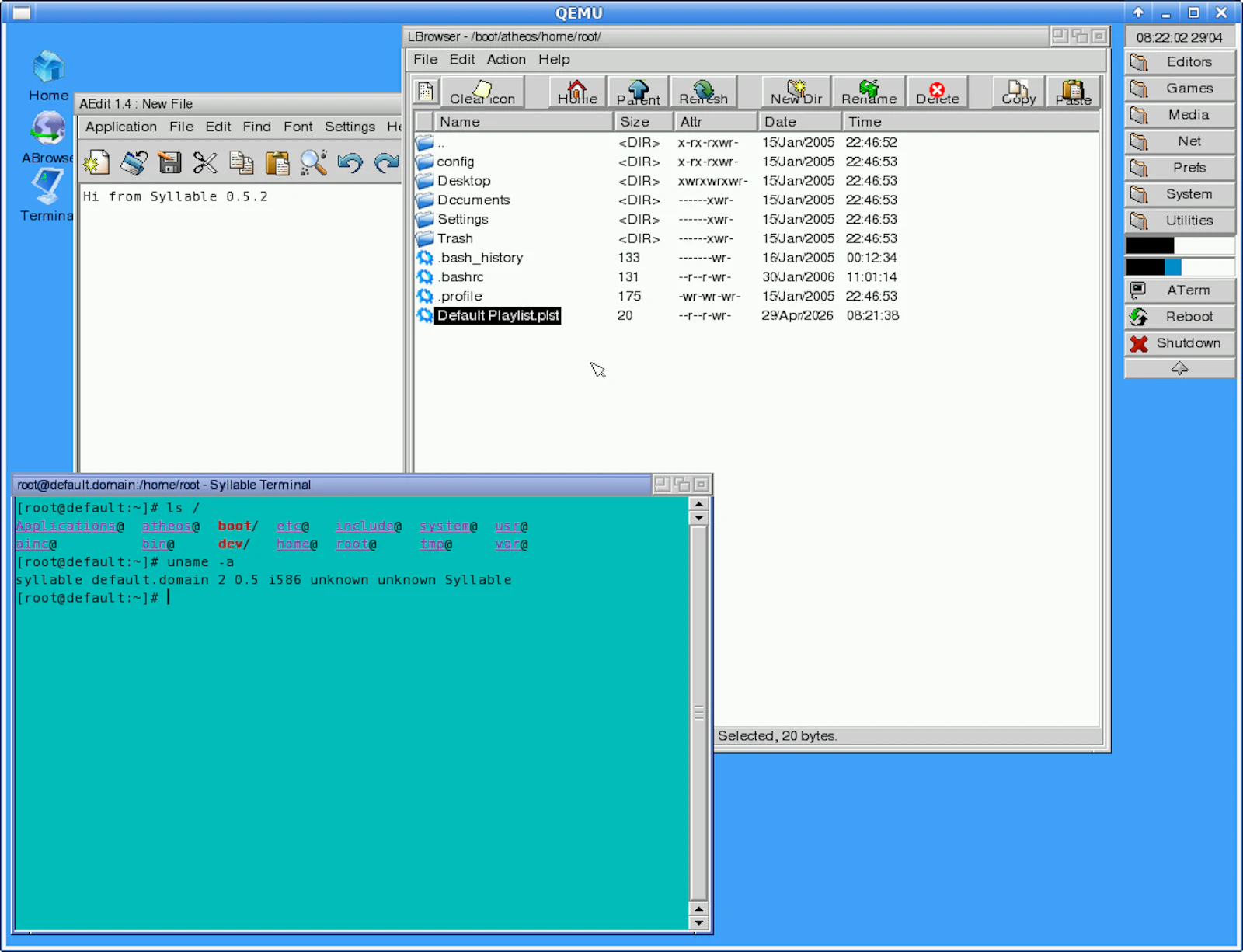Image resolution: width=1243 pixels, height=952 pixels.
Task: Navigate to Parent directory in LBrowser
Action: click(x=638, y=92)
